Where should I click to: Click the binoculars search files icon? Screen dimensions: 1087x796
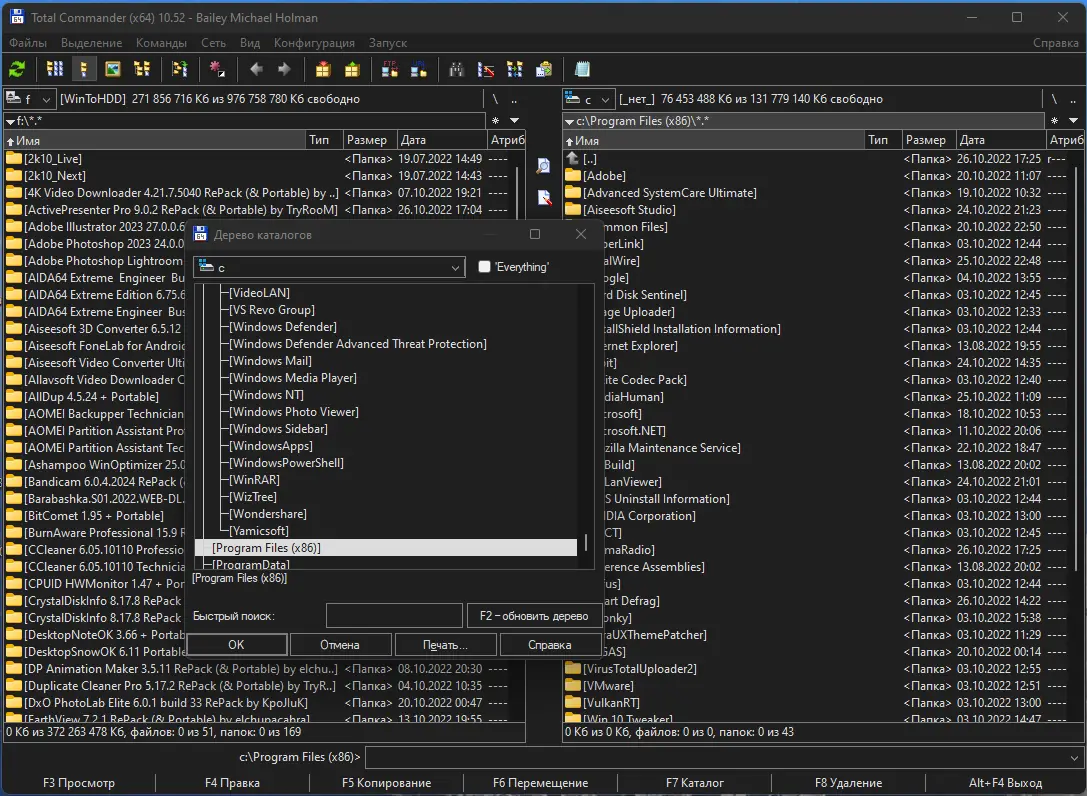[456, 69]
